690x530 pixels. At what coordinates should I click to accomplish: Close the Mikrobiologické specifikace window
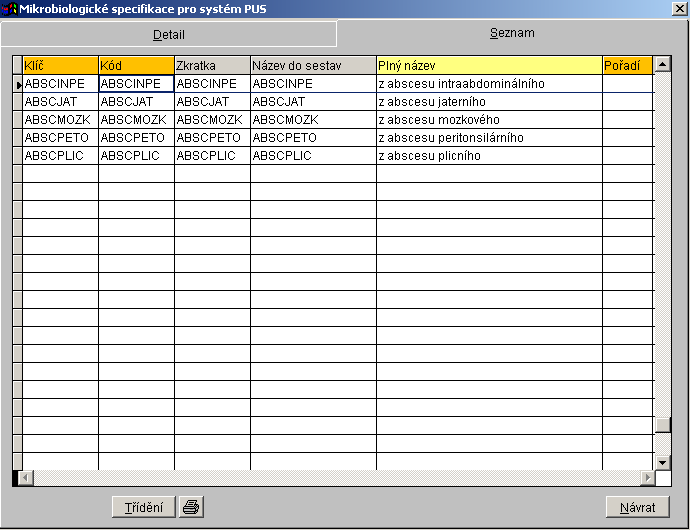click(679, 10)
